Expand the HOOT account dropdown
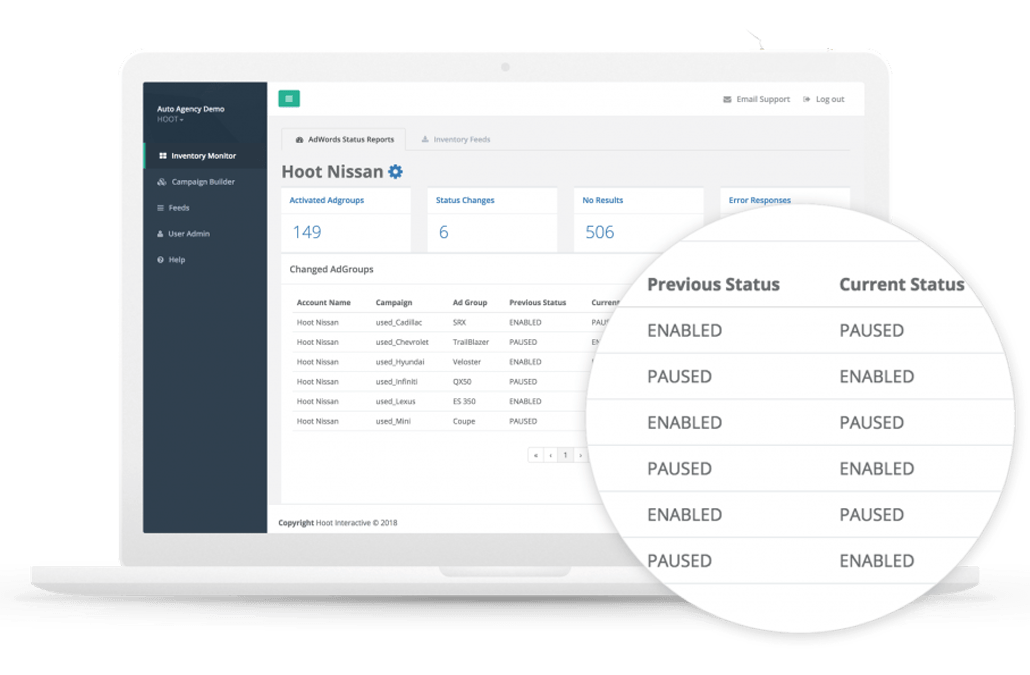1030x675 pixels. point(170,120)
